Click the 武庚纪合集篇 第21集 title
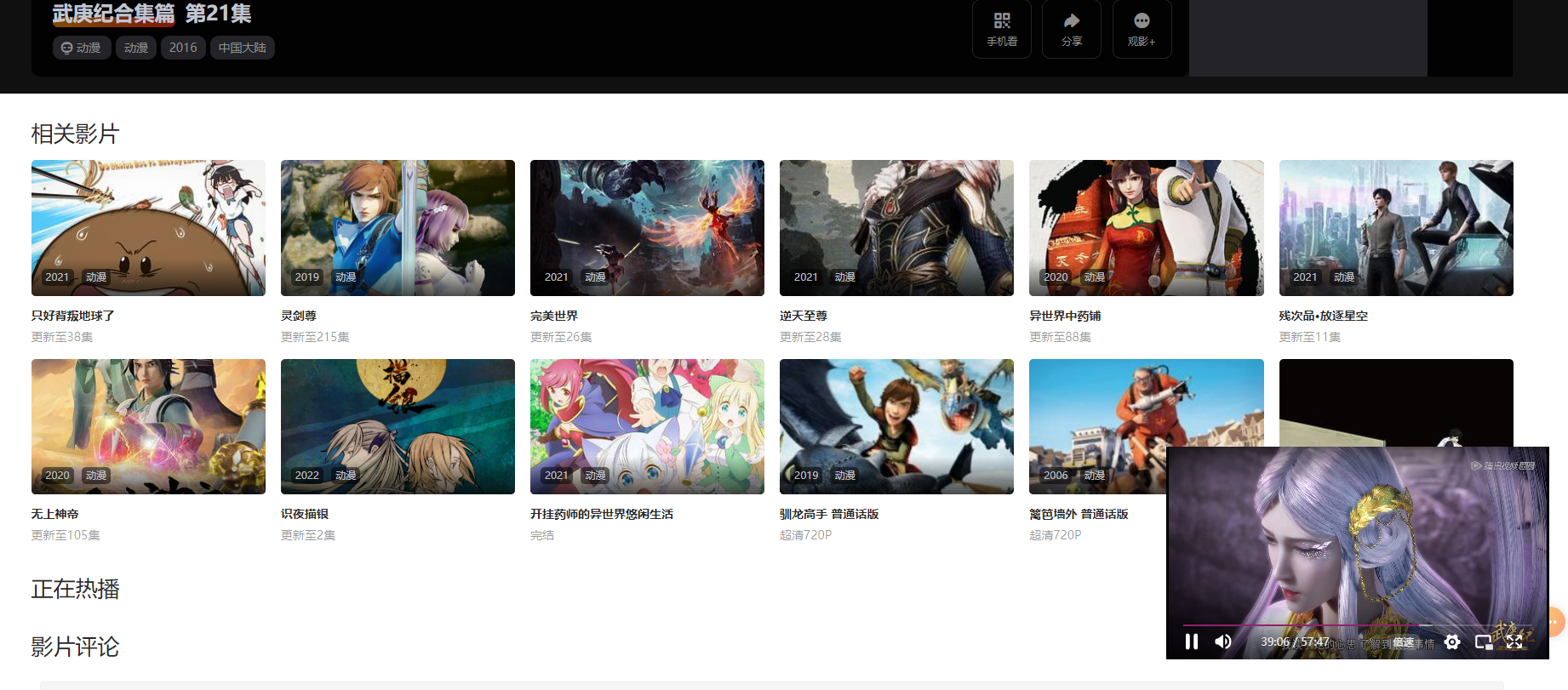The height and width of the screenshot is (690, 1568). (x=152, y=14)
